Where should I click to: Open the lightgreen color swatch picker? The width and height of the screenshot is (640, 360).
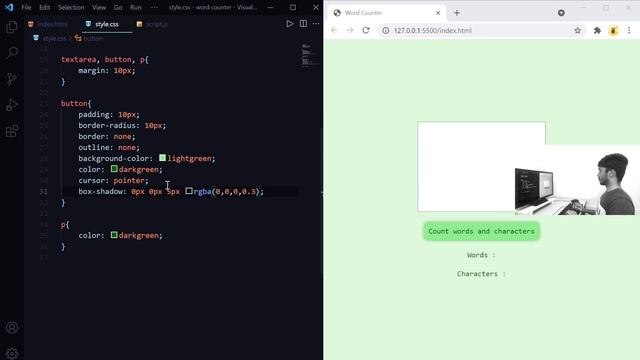[162, 158]
